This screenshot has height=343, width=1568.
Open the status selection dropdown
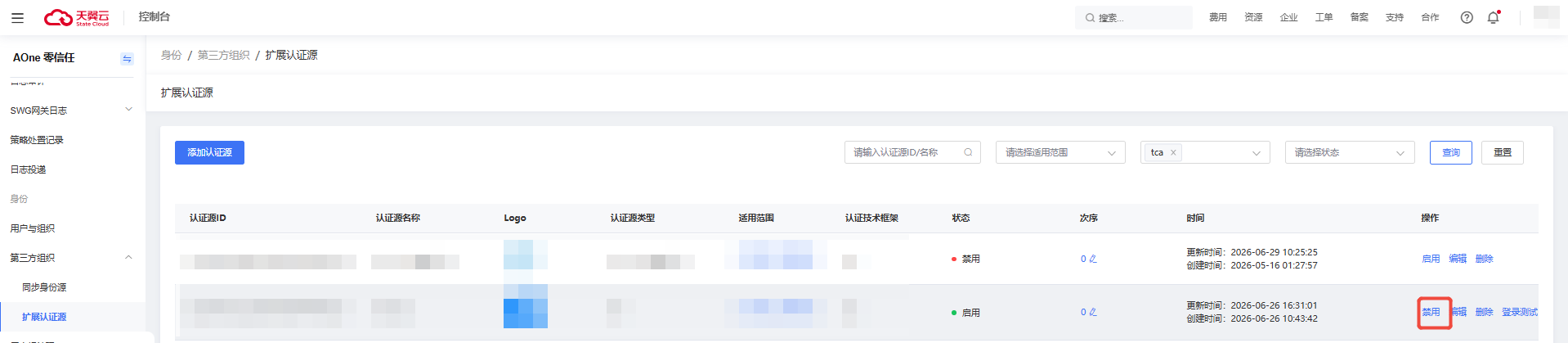(1350, 152)
